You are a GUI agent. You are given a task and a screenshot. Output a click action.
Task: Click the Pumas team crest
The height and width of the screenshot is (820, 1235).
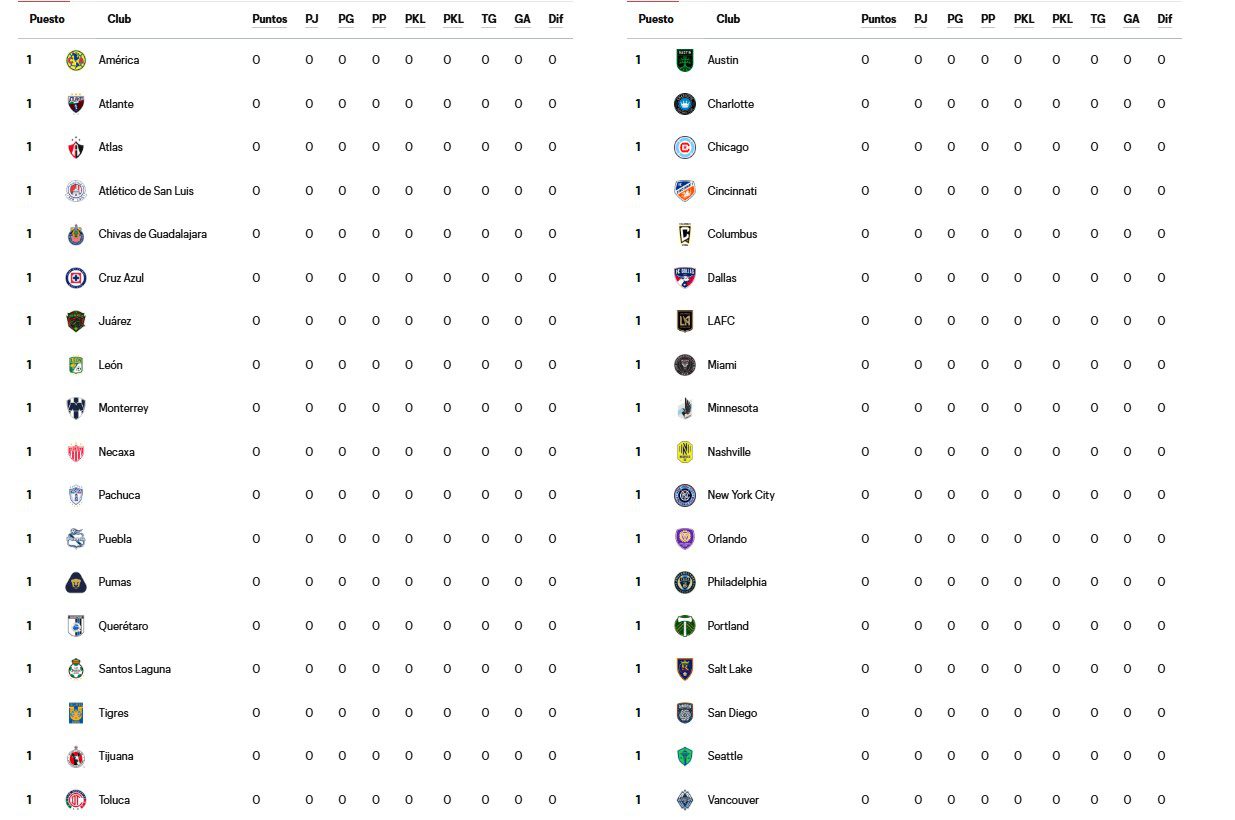click(76, 582)
